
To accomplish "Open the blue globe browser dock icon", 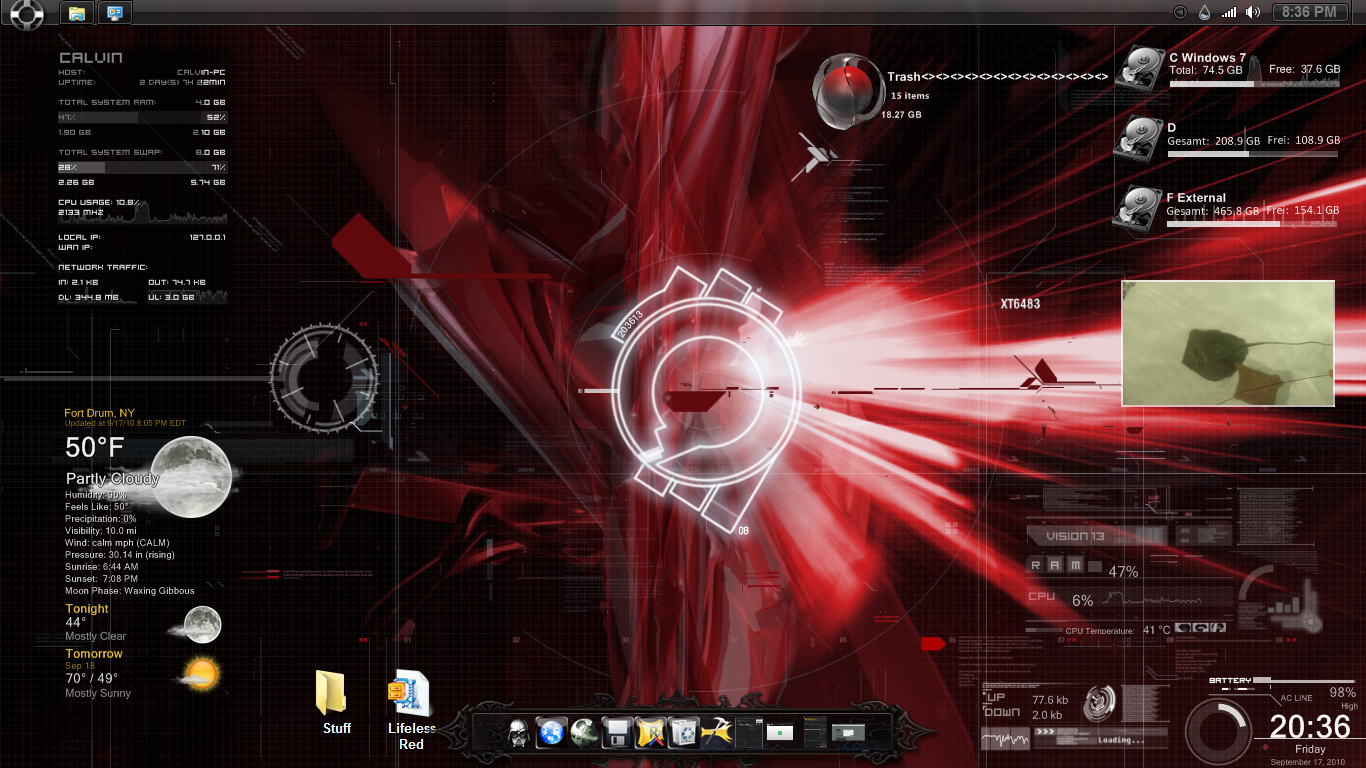I will coord(551,733).
